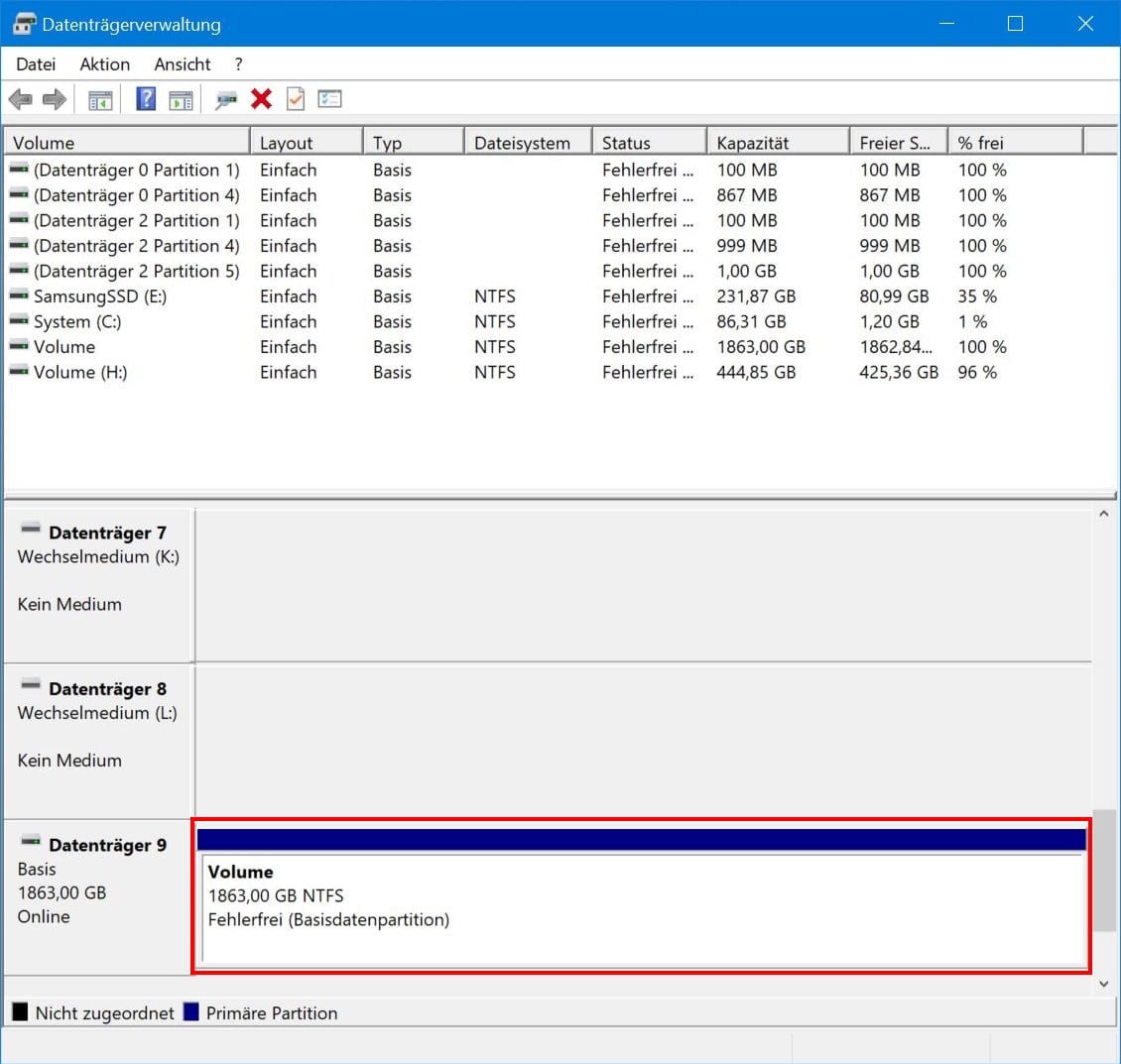Image resolution: width=1121 pixels, height=1064 pixels.
Task: Click the show/hide action pane icon
Action: tap(181, 99)
